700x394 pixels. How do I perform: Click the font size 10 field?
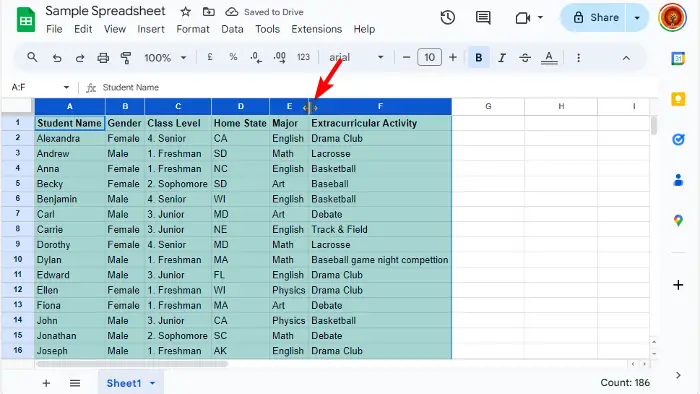[429, 57]
